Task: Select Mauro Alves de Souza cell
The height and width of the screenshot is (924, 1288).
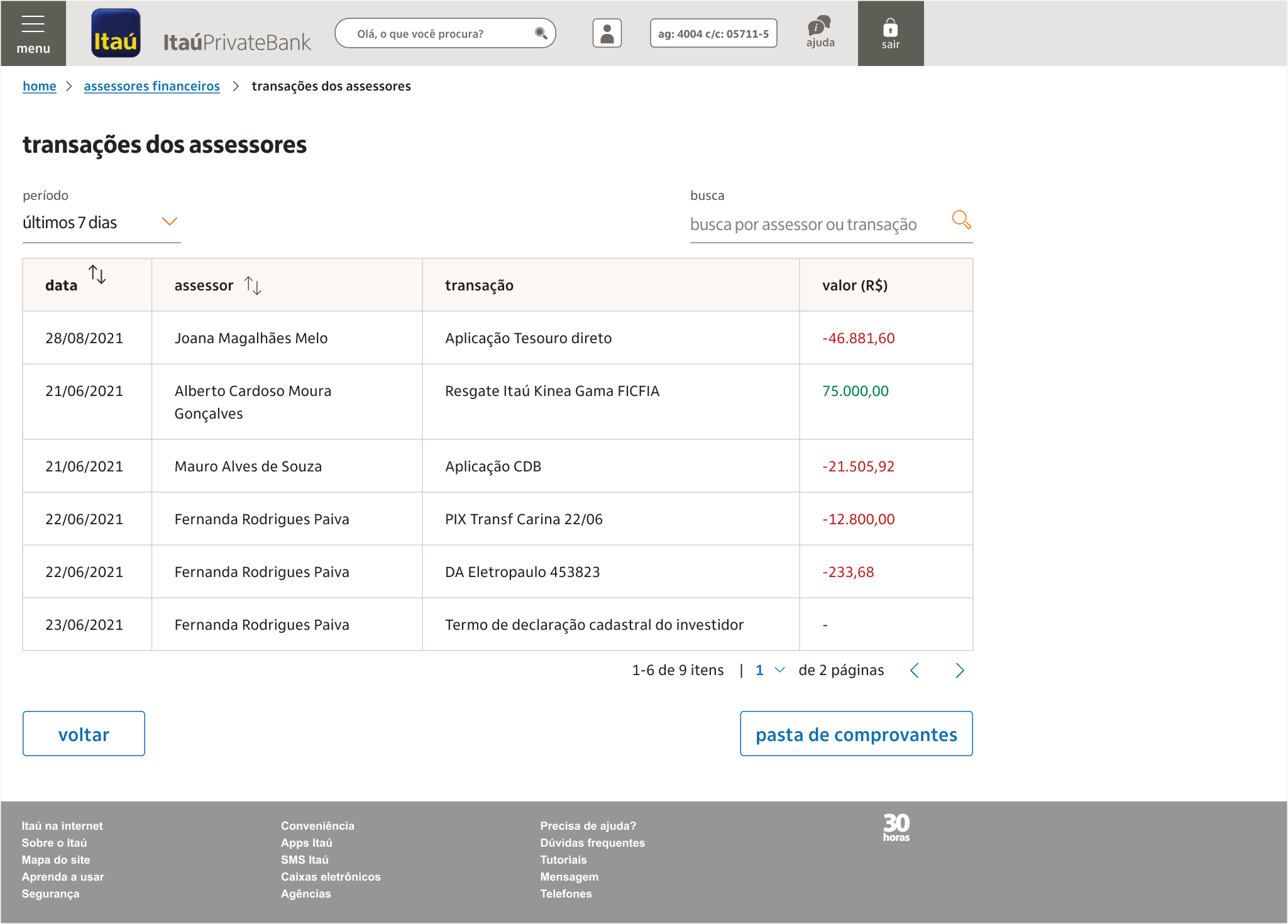Action: [x=287, y=466]
